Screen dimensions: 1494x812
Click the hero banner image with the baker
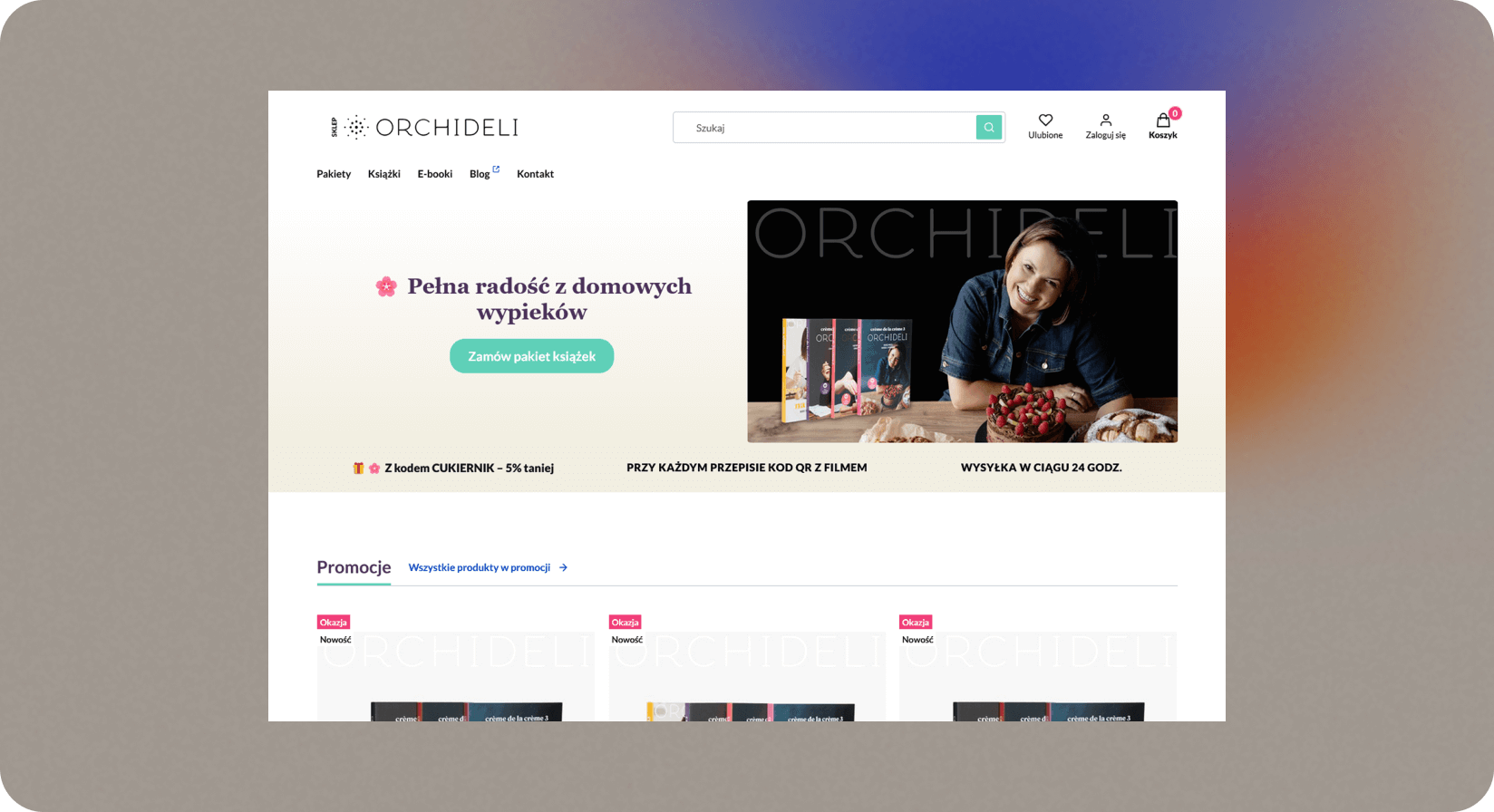963,322
